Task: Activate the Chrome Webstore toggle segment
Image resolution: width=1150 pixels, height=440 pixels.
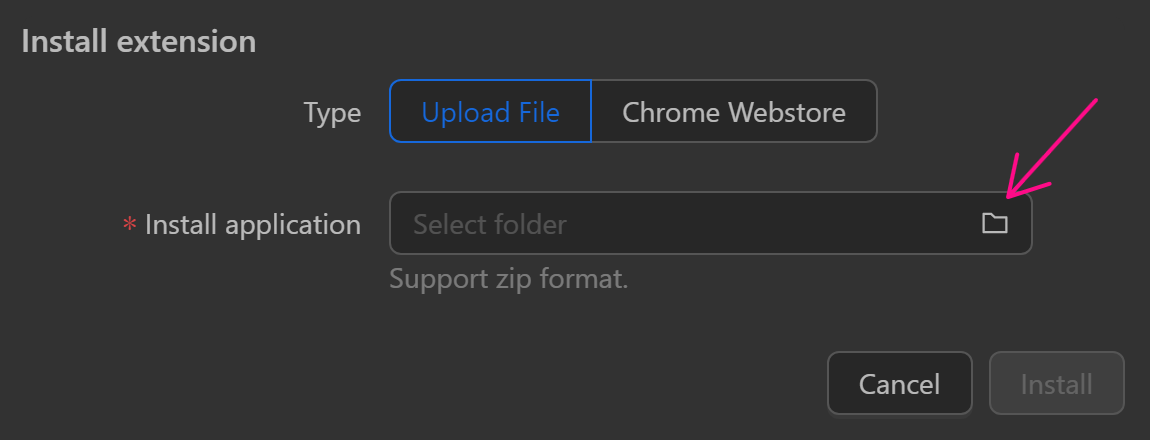Action: pos(734,112)
